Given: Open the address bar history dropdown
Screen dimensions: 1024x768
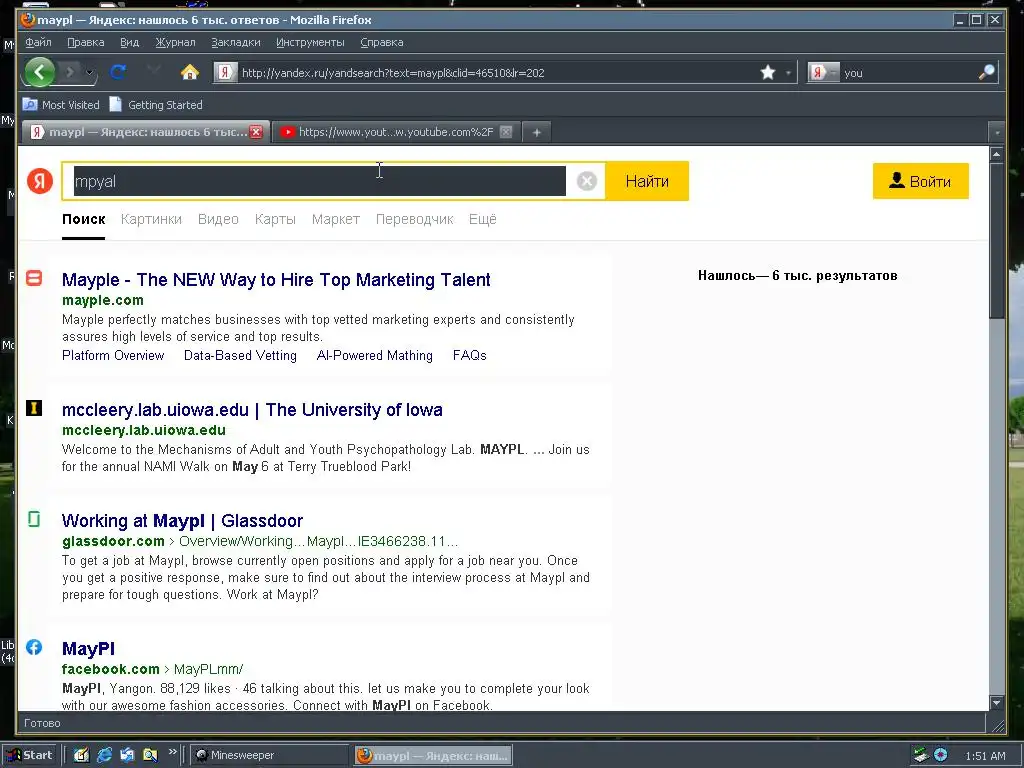Looking at the screenshot, I should (788, 72).
